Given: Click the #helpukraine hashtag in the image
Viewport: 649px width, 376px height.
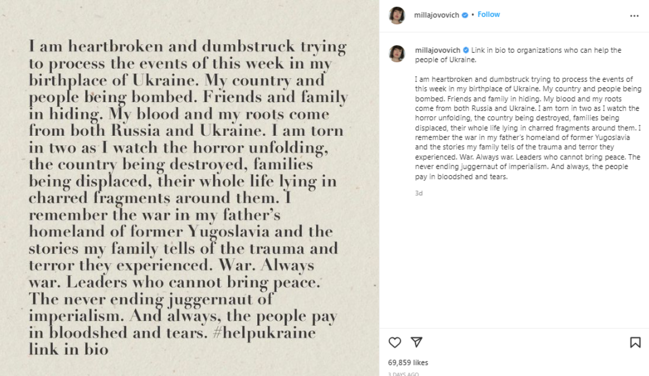Looking at the screenshot, I should click(x=264, y=333).
